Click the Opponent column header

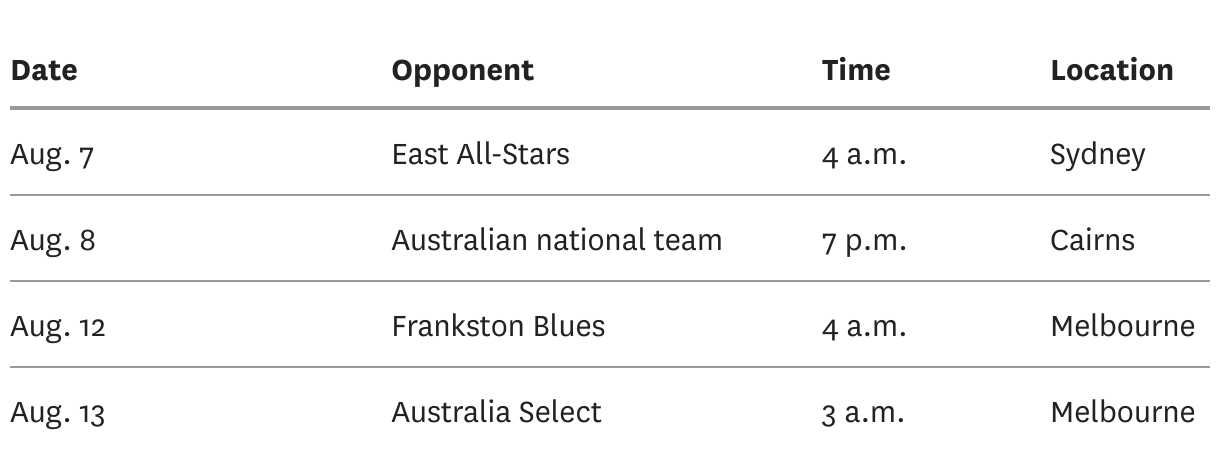pyautogui.click(x=462, y=70)
